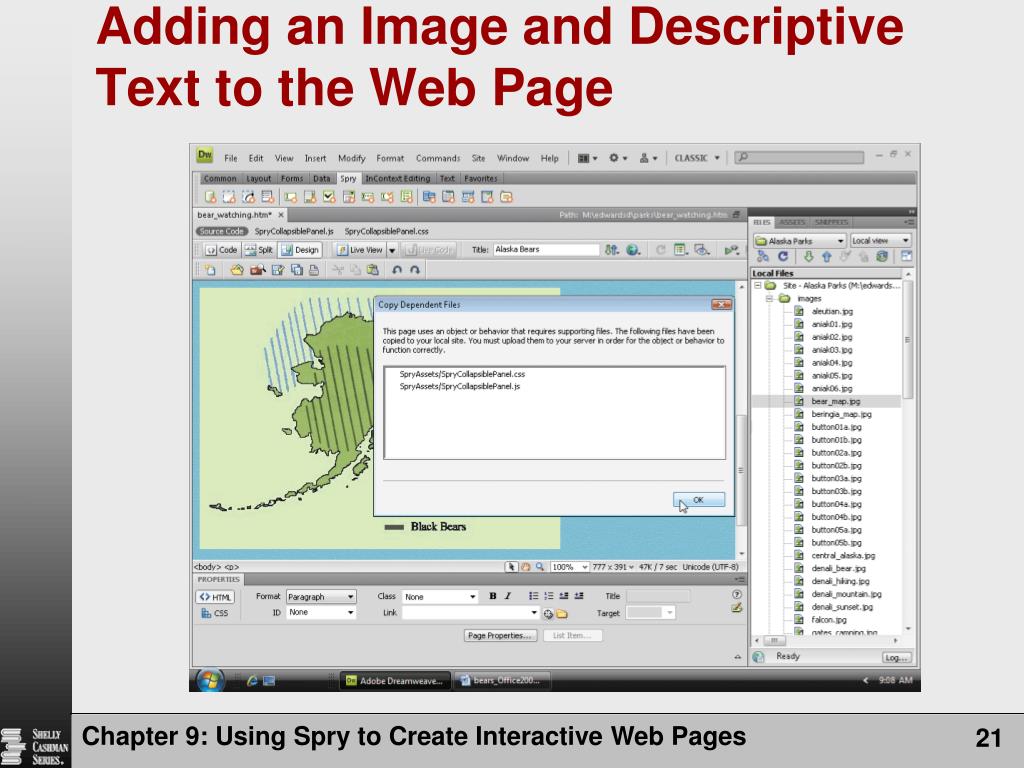Click the Get Files green arrow

click(x=808, y=257)
